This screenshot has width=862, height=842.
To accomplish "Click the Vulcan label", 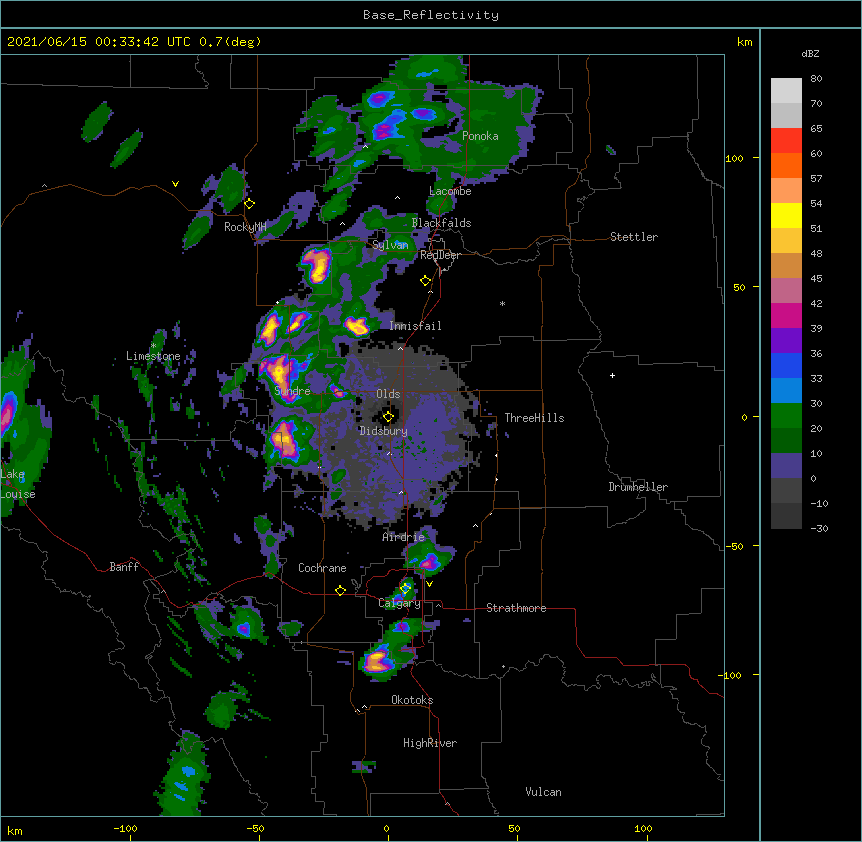I will pos(543,792).
